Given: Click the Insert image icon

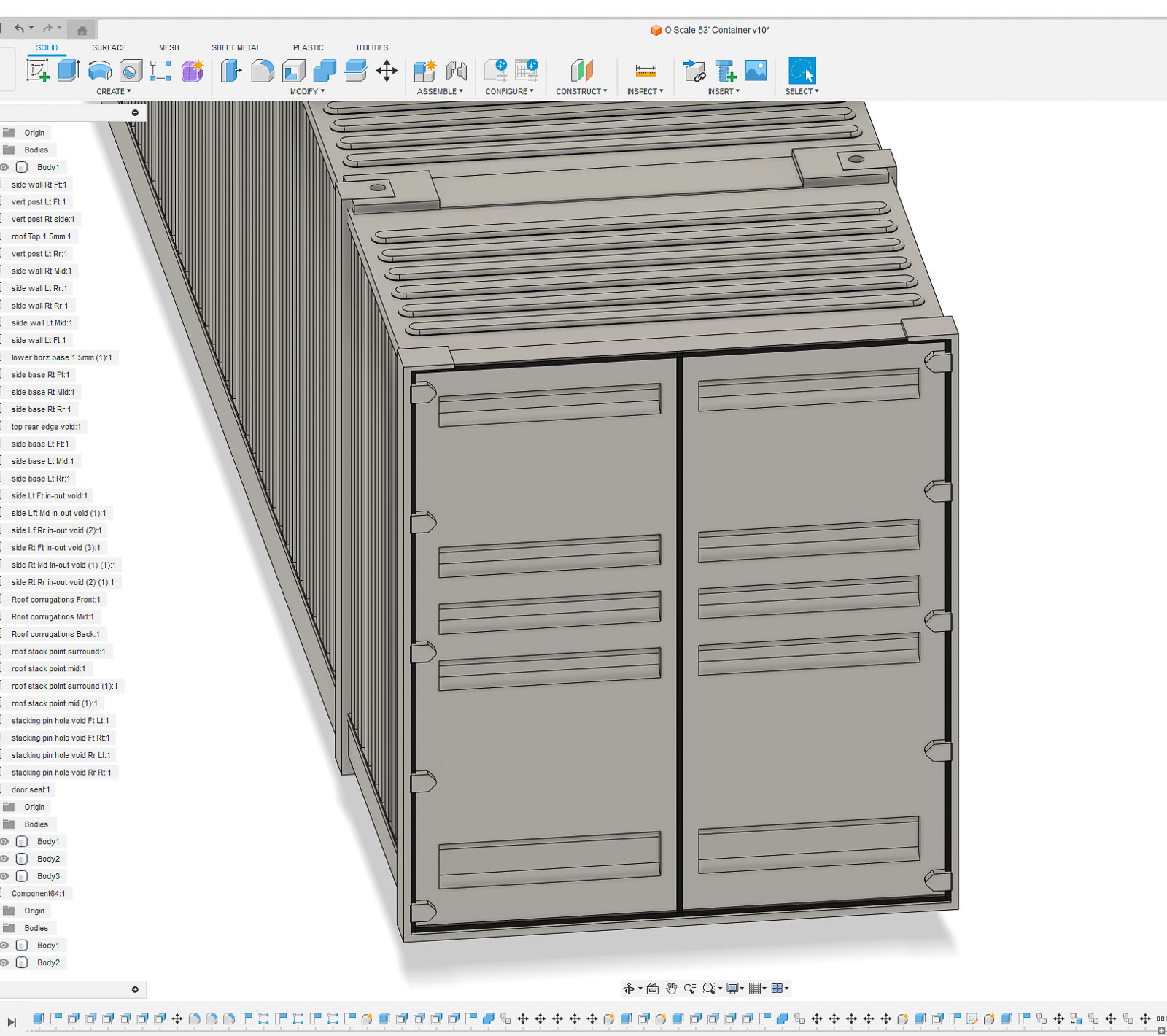Looking at the screenshot, I should click(x=756, y=70).
